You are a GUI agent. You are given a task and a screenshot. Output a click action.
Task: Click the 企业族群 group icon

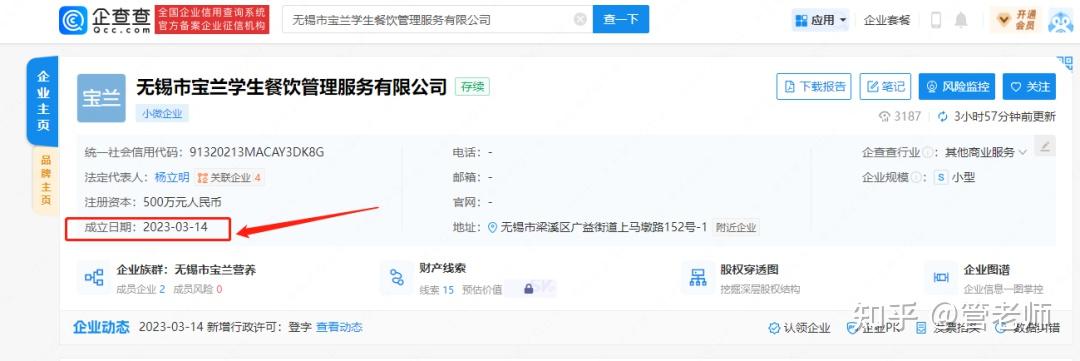click(x=94, y=278)
